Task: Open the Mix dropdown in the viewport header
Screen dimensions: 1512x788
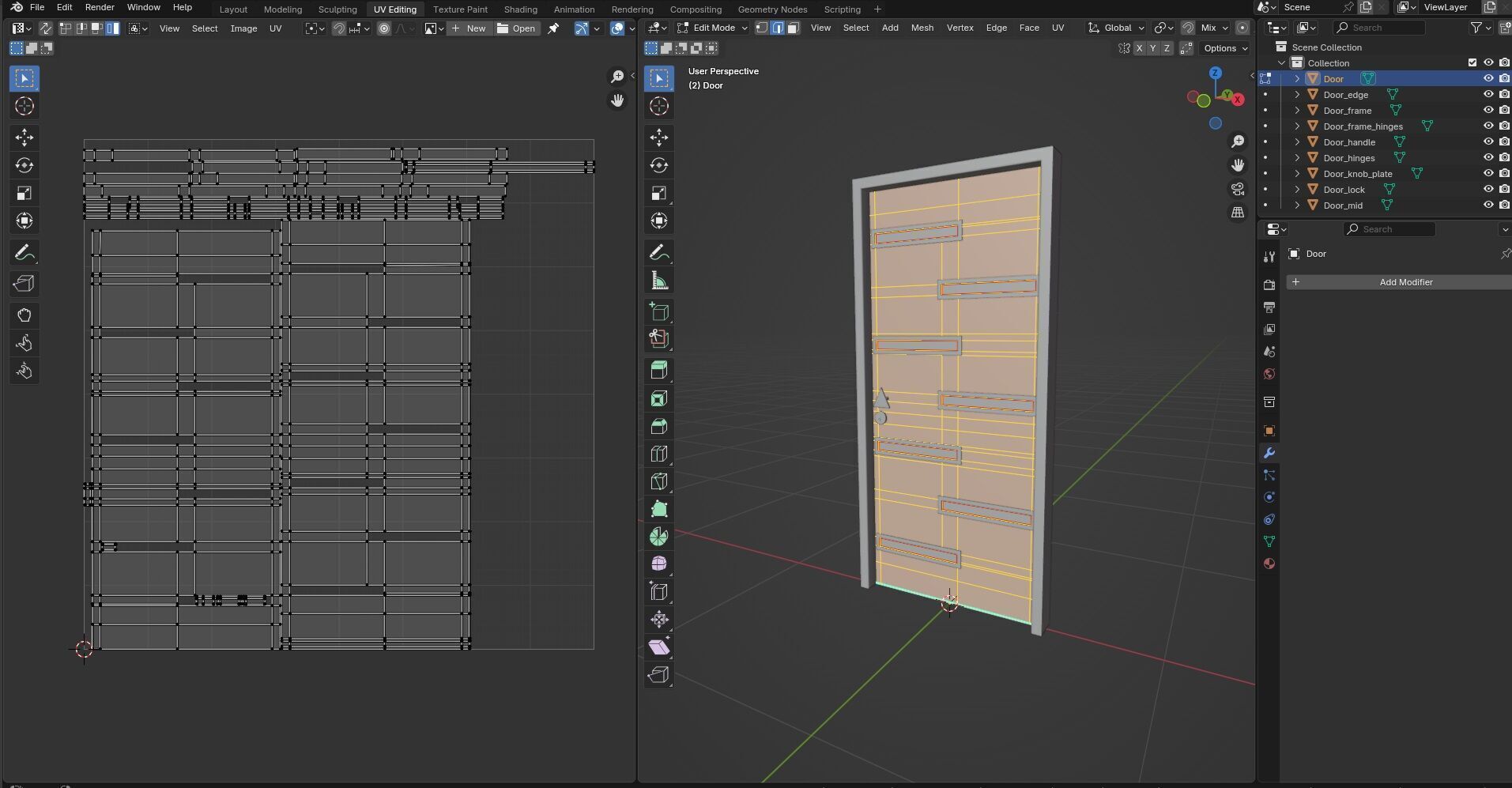Action: coord(1214,28)
